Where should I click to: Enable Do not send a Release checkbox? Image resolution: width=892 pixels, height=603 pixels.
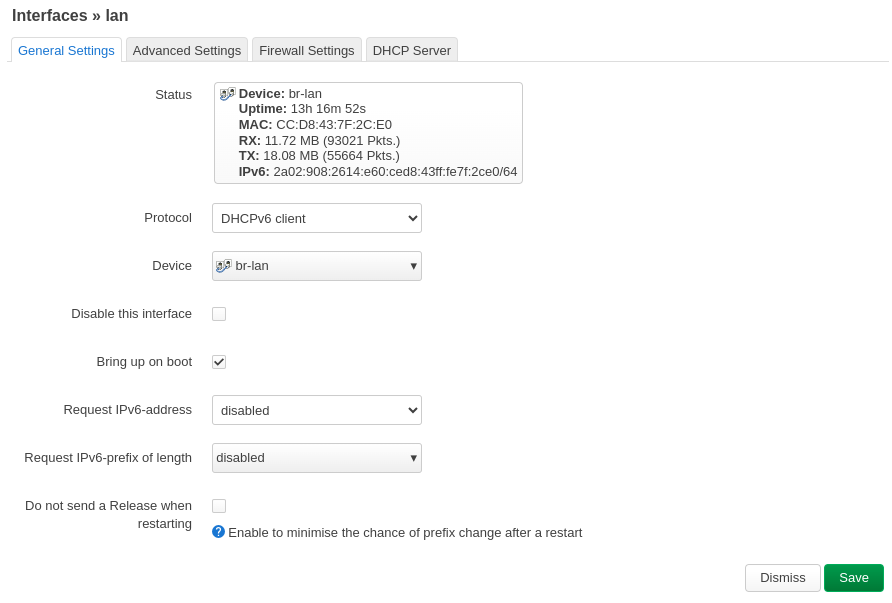(219, 506)
